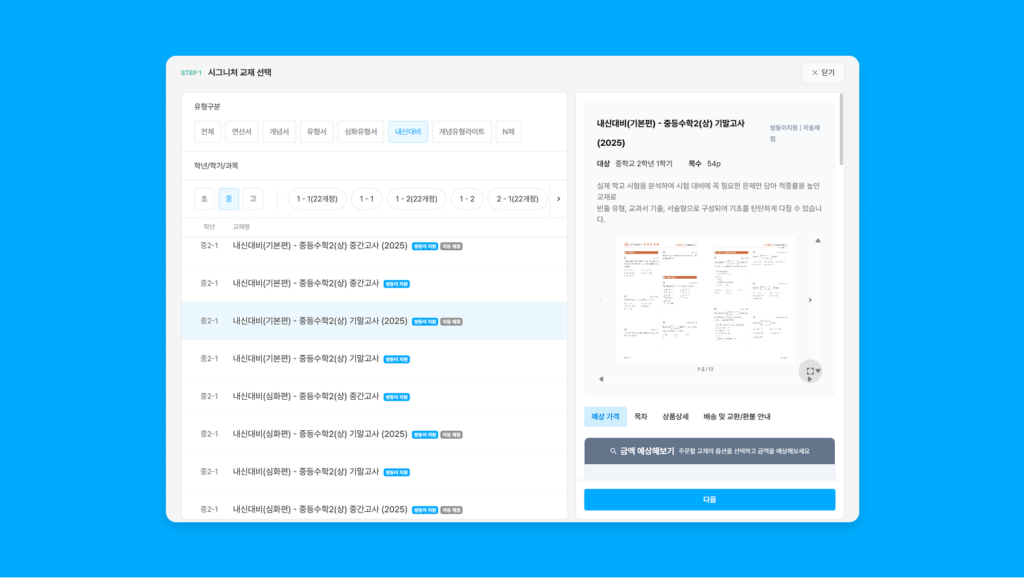Screen dimensions: 1024x578
Task: Select the 고 school level toggle
Action: pyautogui.click(x=253, y=199)
